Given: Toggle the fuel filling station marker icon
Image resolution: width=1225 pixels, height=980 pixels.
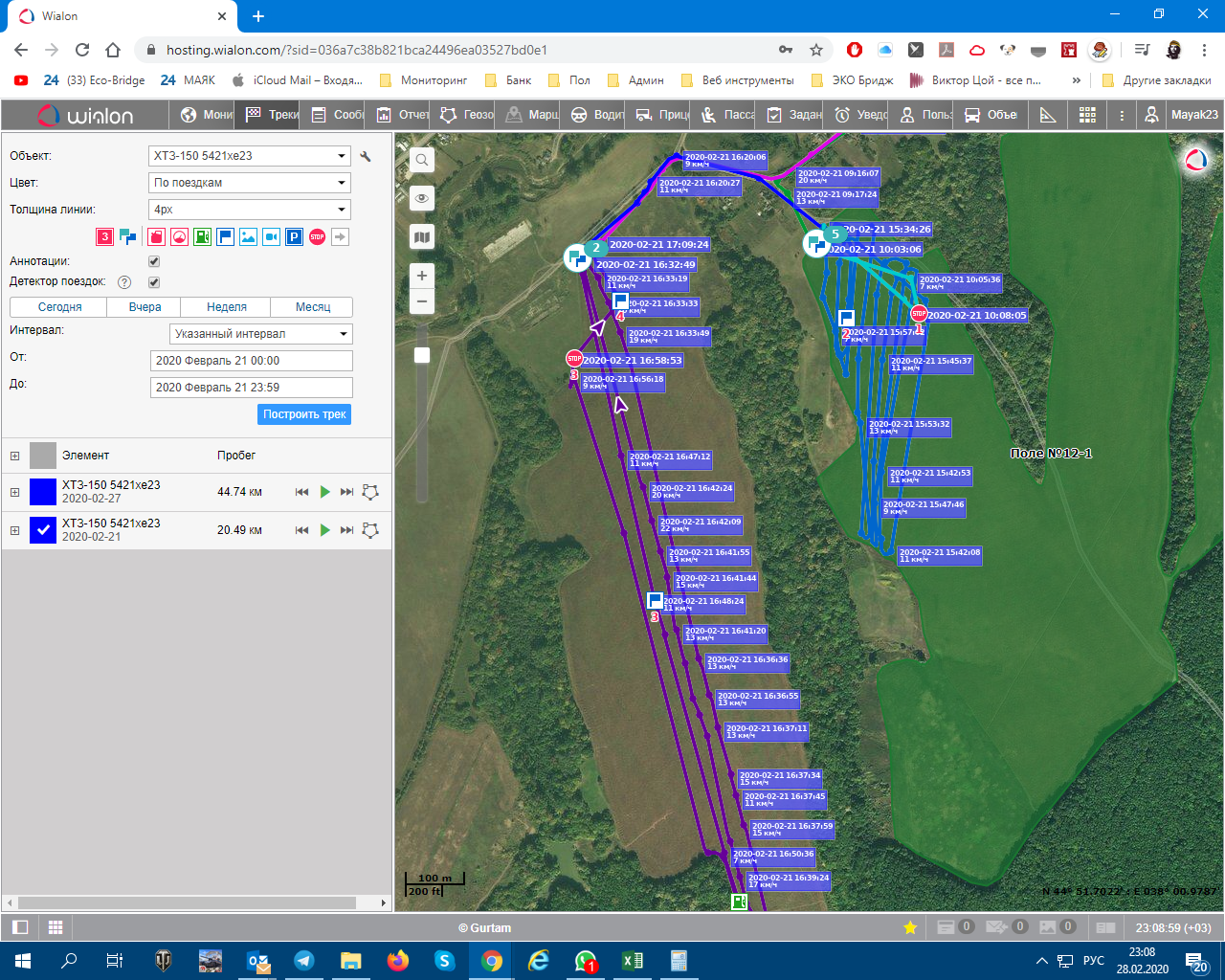Looking at the screenshot, I should [202, 236].
